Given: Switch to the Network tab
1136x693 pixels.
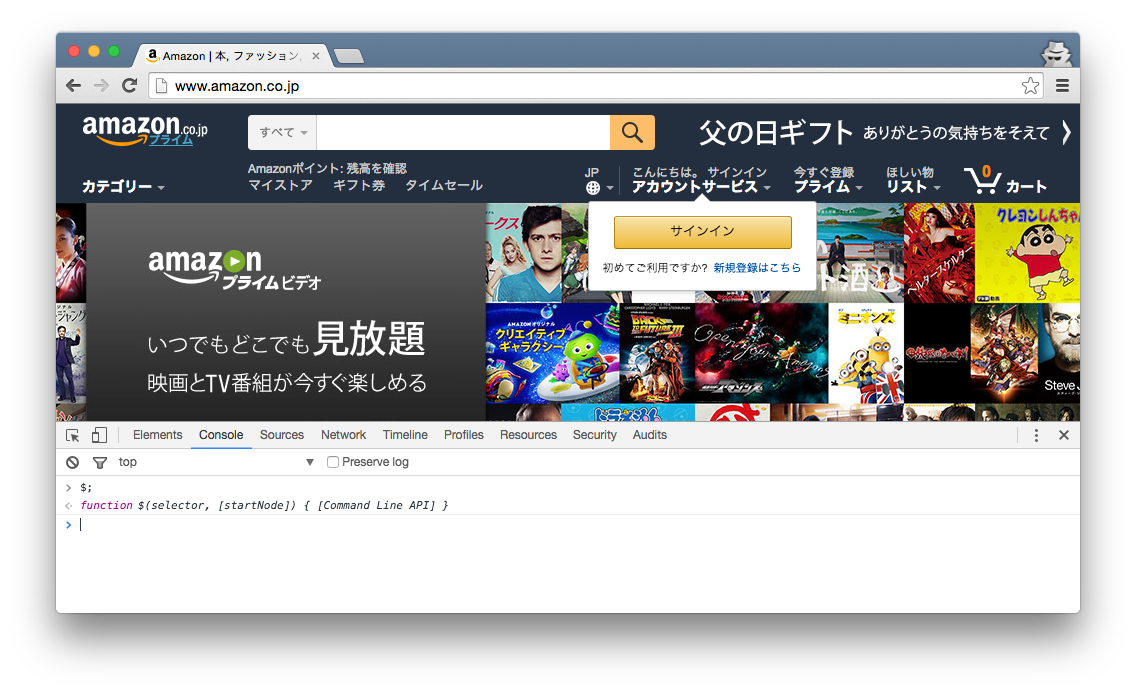Looking at the screenshot, I should tap(343, 435).
